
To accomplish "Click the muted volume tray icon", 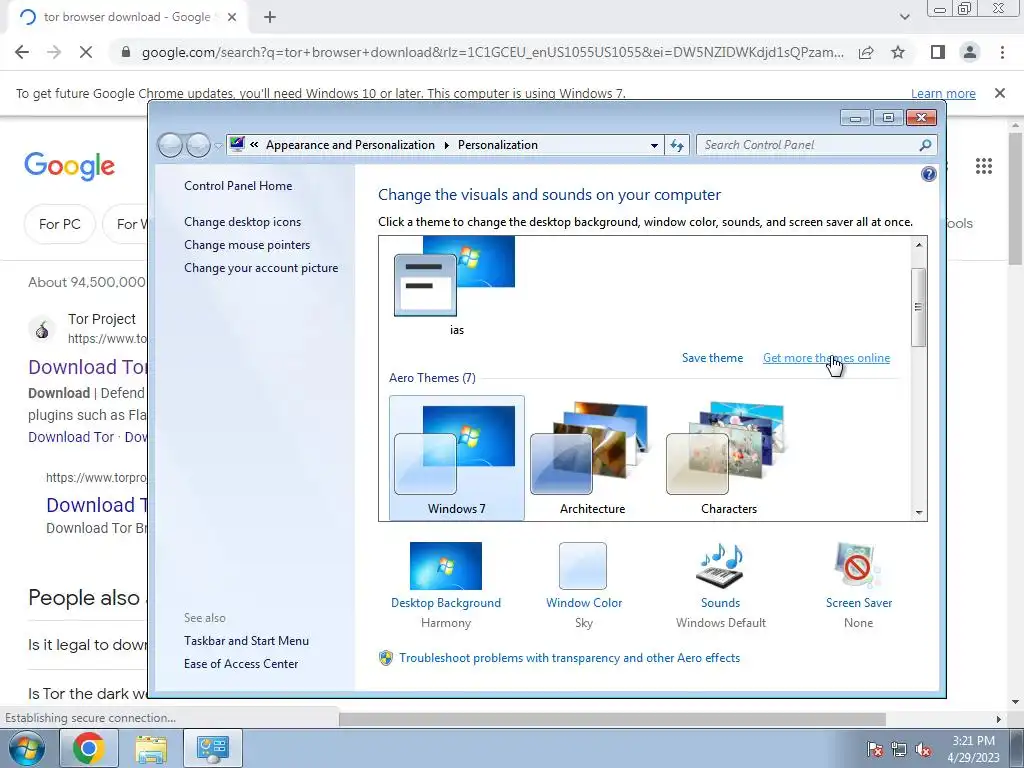I will (x=923, y=749).
